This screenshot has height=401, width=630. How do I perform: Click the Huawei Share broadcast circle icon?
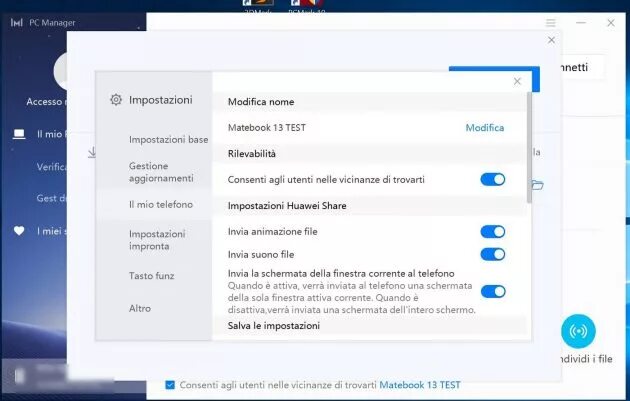(x=578, y=331)
